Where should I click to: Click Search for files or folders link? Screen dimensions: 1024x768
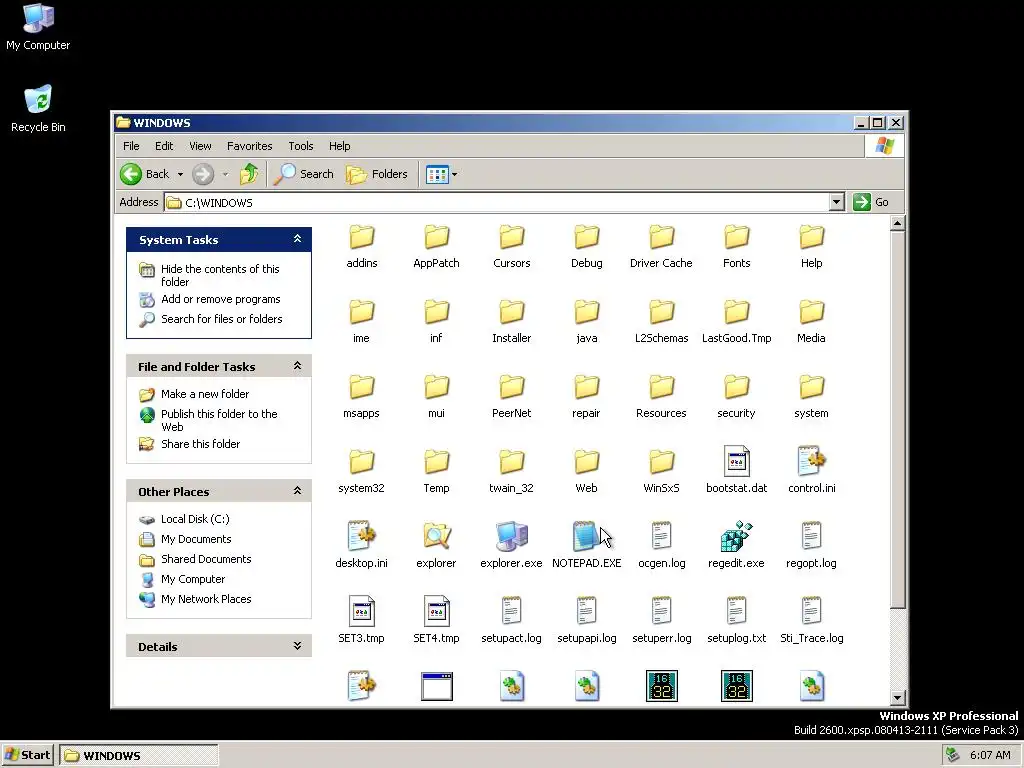click(x=221, y=319)
